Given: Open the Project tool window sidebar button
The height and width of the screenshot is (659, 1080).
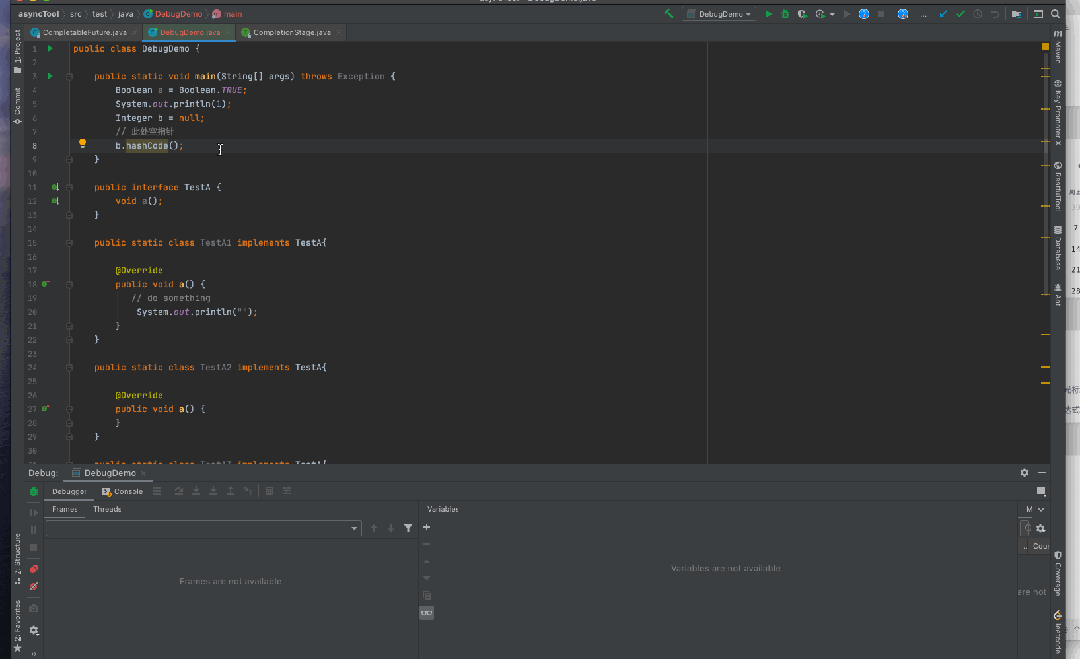Looking at the screenshot, I should coord(17,52).
